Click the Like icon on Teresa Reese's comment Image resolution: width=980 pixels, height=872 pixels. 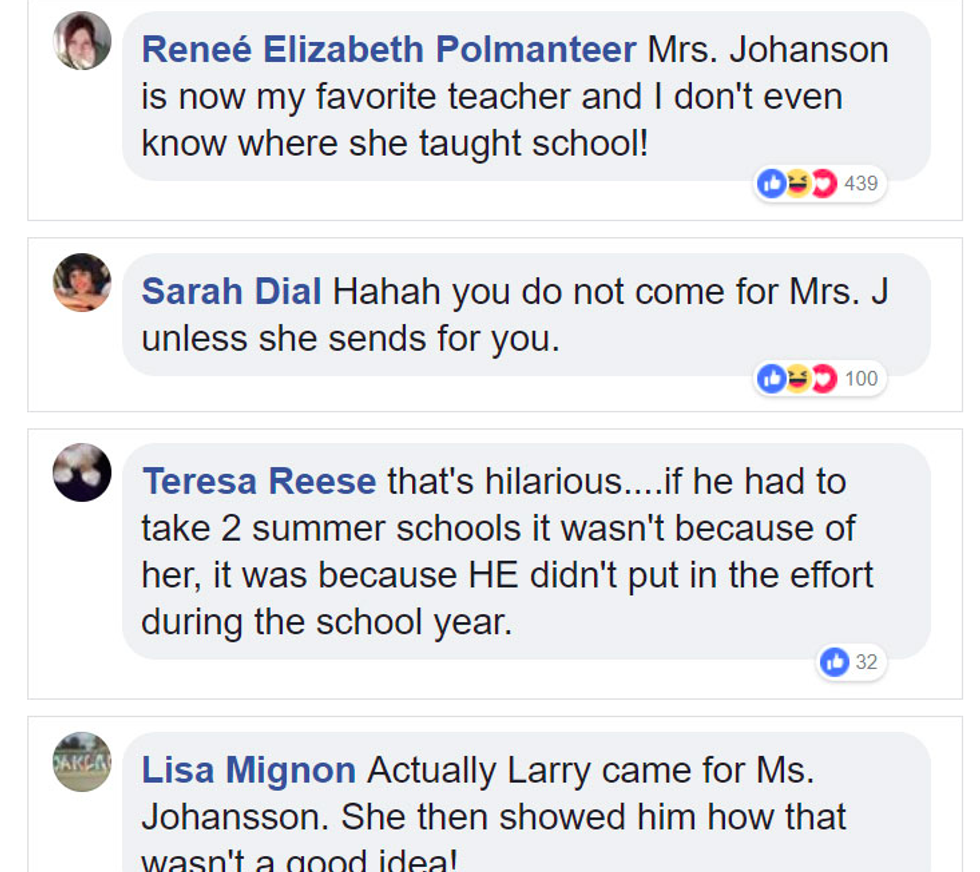pyautogui.click(x=835, y=661)
